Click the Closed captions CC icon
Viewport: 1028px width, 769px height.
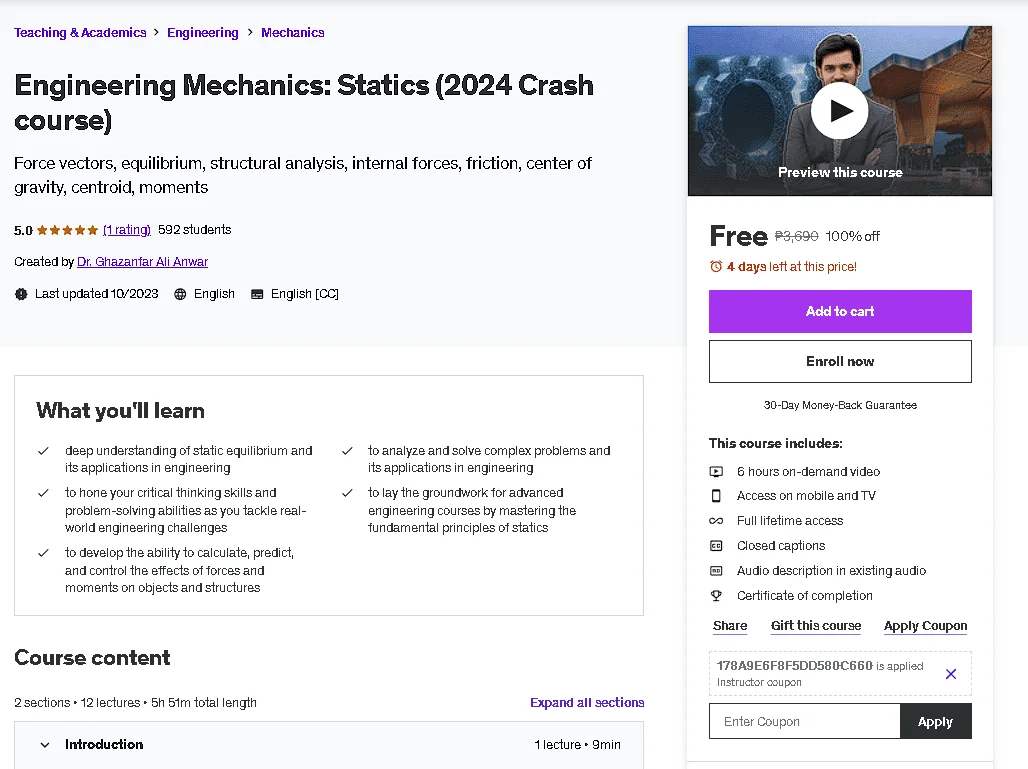point(716,545)
